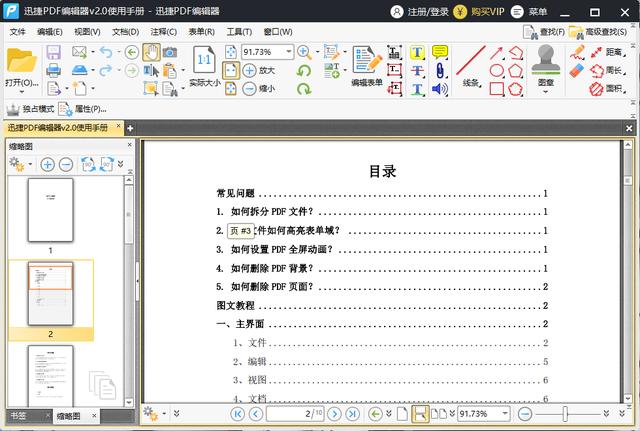Expand the bottom bar options gear dropdown
640x431 pixels.
point(164,413)
